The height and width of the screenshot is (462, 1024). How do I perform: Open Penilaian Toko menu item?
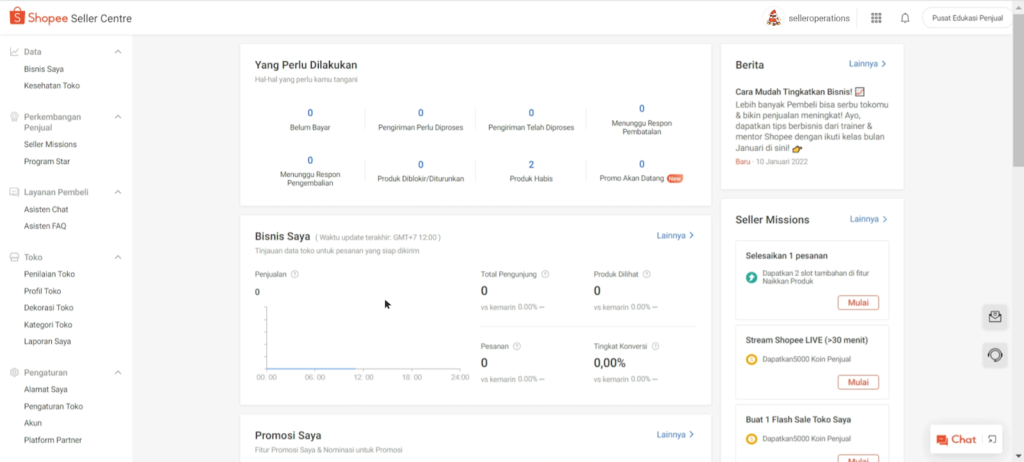[49, 274]
